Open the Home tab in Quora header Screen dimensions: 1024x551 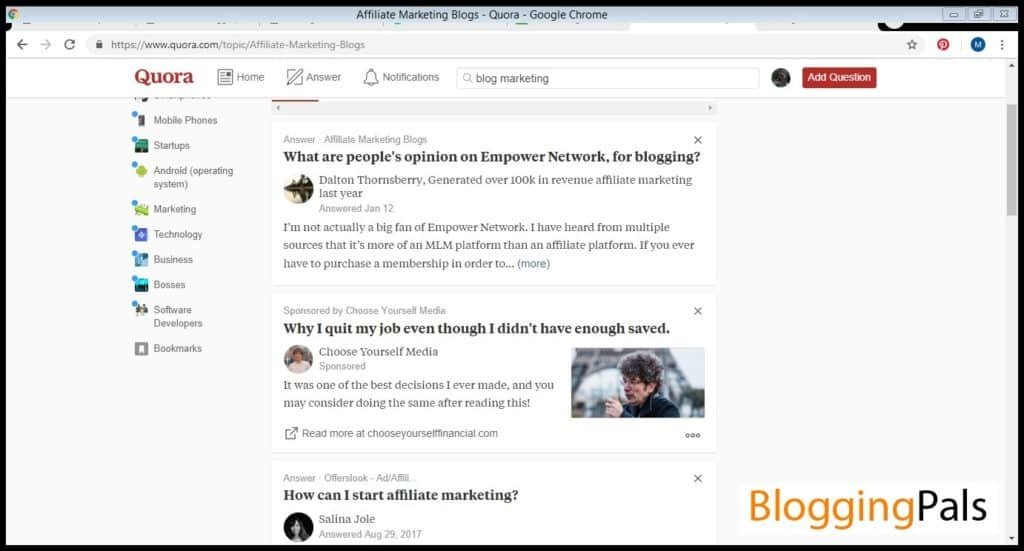coord(241,77)
